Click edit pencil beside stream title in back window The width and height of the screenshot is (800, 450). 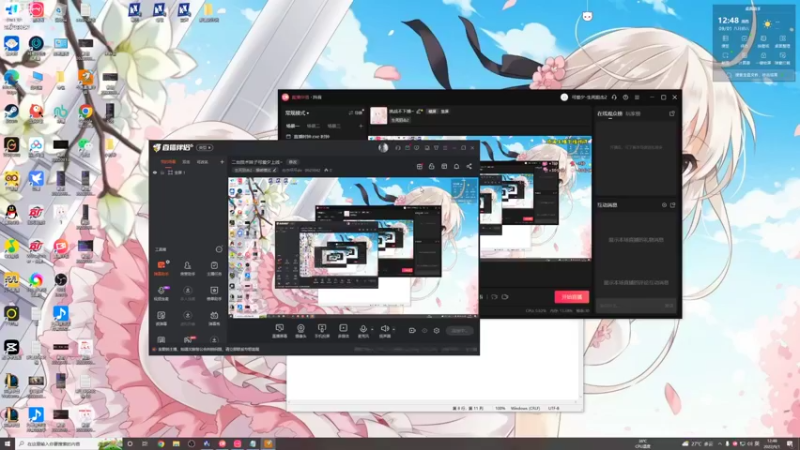click(419, 111)
